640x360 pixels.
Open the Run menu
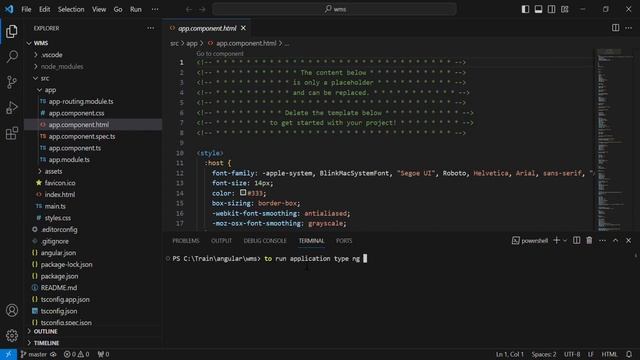(x=136, y=9)
